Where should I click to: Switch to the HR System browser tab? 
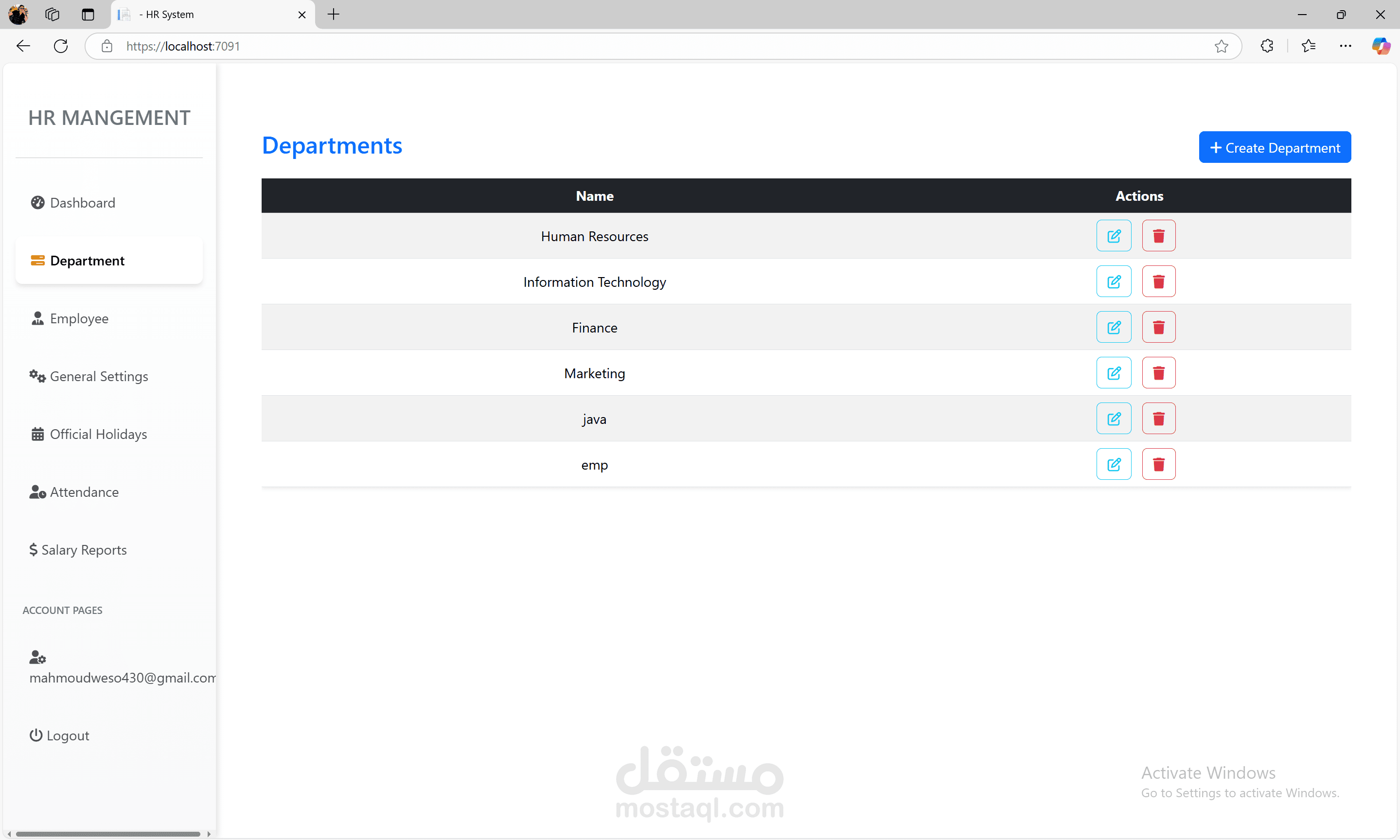point(170,14)
